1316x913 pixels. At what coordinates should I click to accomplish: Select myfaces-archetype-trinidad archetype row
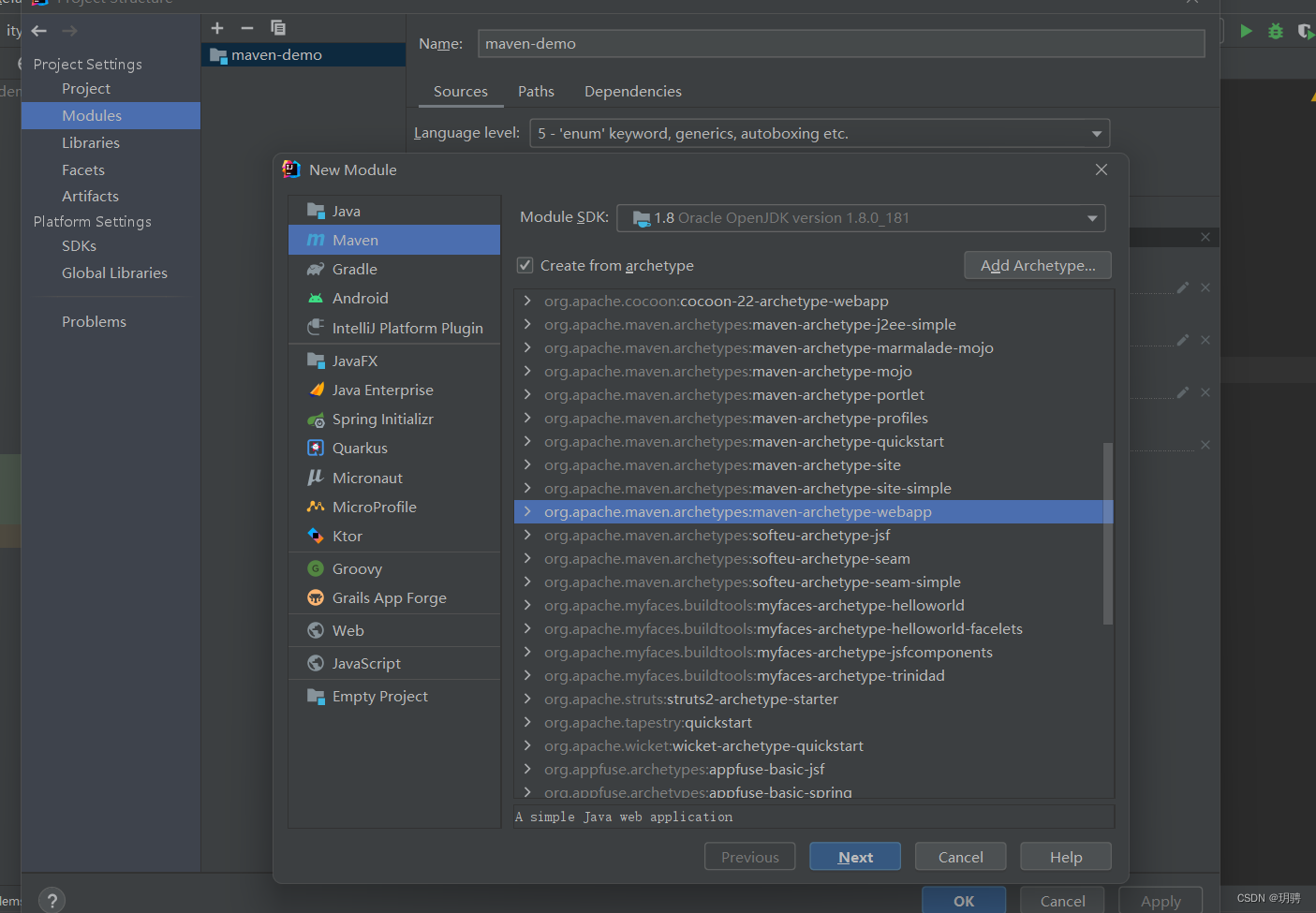click(x=813, y=675)
